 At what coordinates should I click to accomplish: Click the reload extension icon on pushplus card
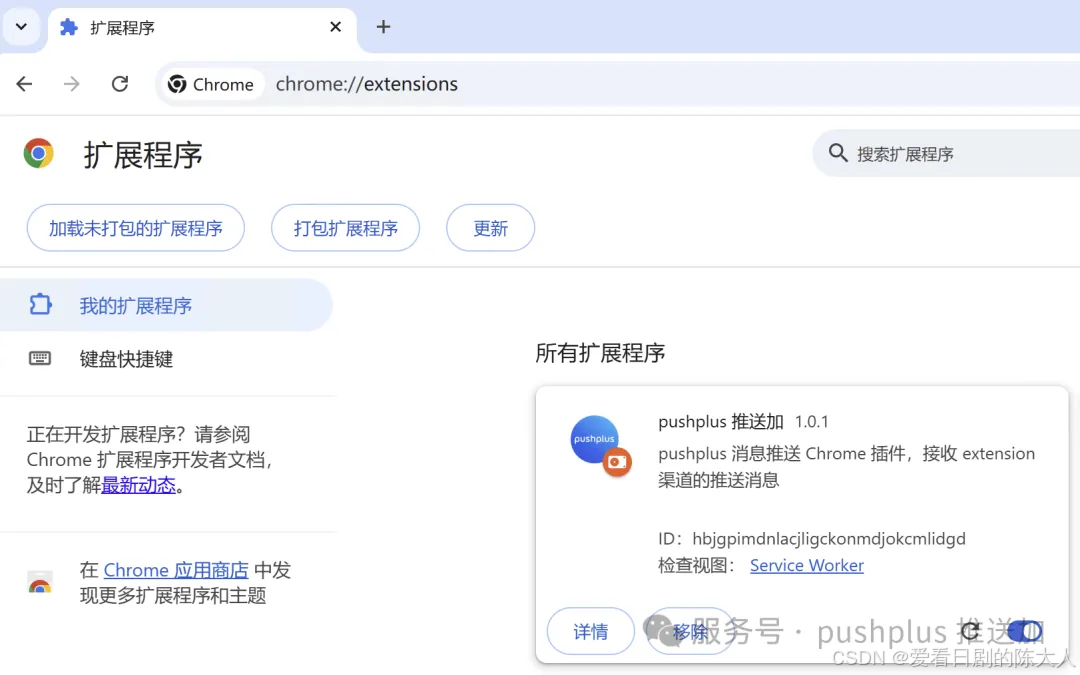969,631
